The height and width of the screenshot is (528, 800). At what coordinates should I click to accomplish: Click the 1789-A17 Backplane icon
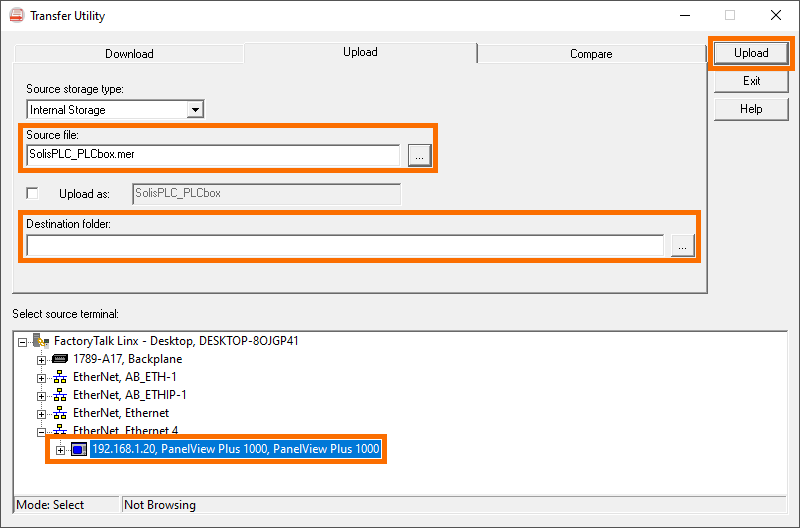[60, 359]
